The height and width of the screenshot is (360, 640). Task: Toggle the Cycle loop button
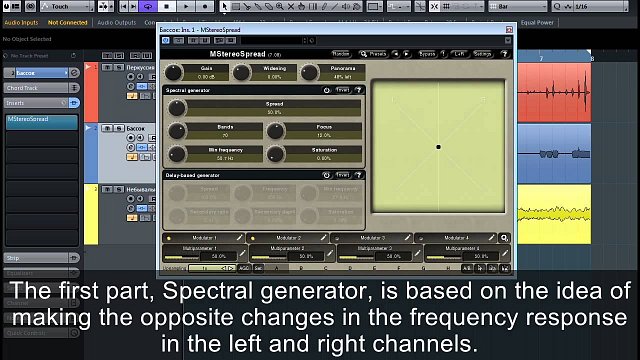click(x=148, y=6)
